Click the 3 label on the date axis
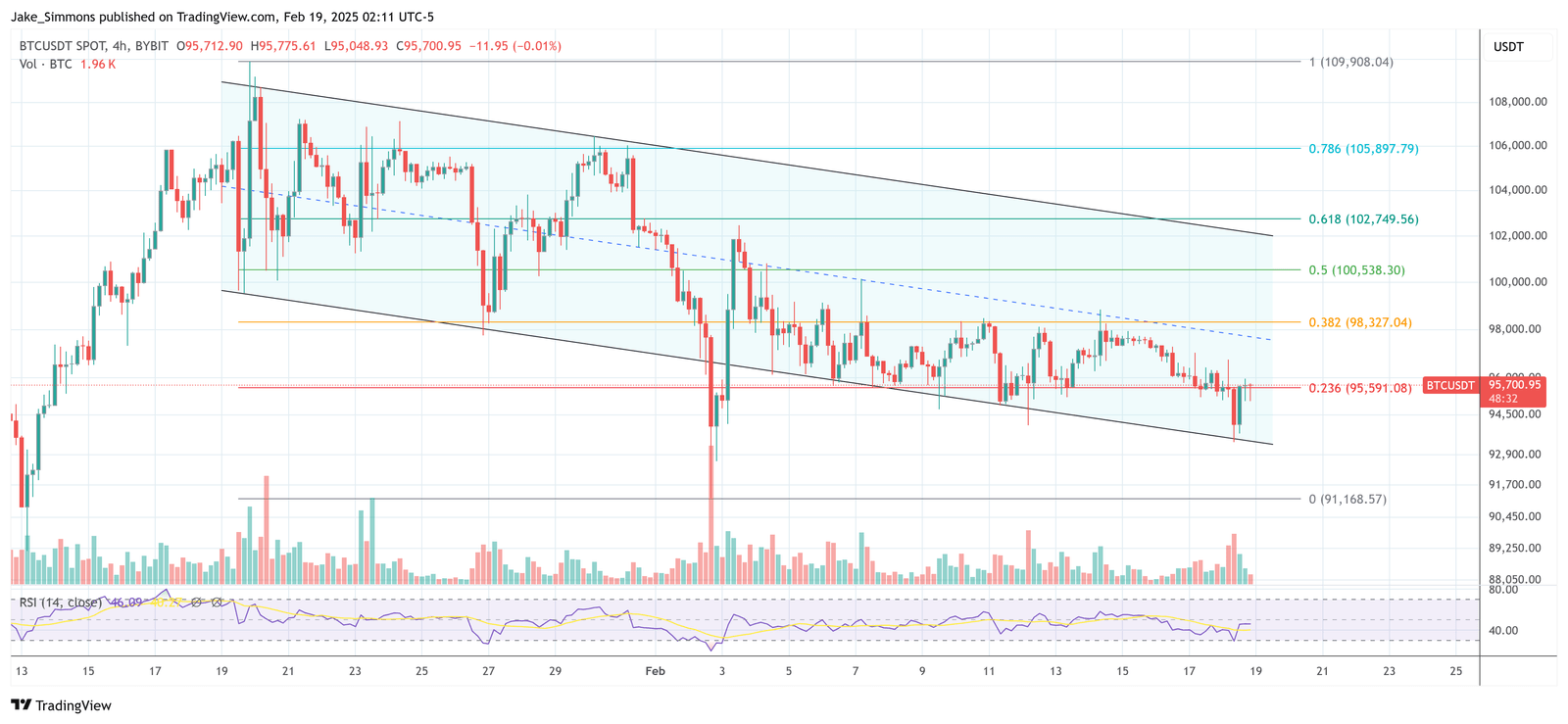Screen dimensions: 1568x724 pos(721,671)
